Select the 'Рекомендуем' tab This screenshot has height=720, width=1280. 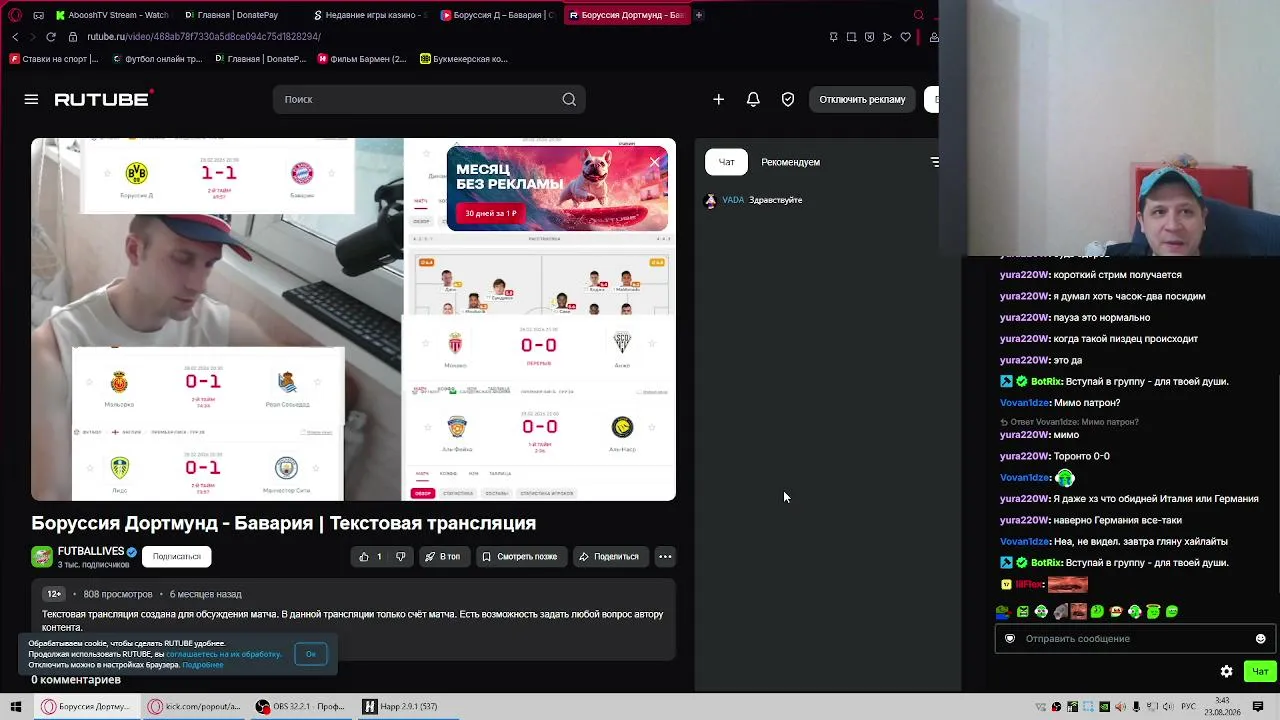click(790, 162)
